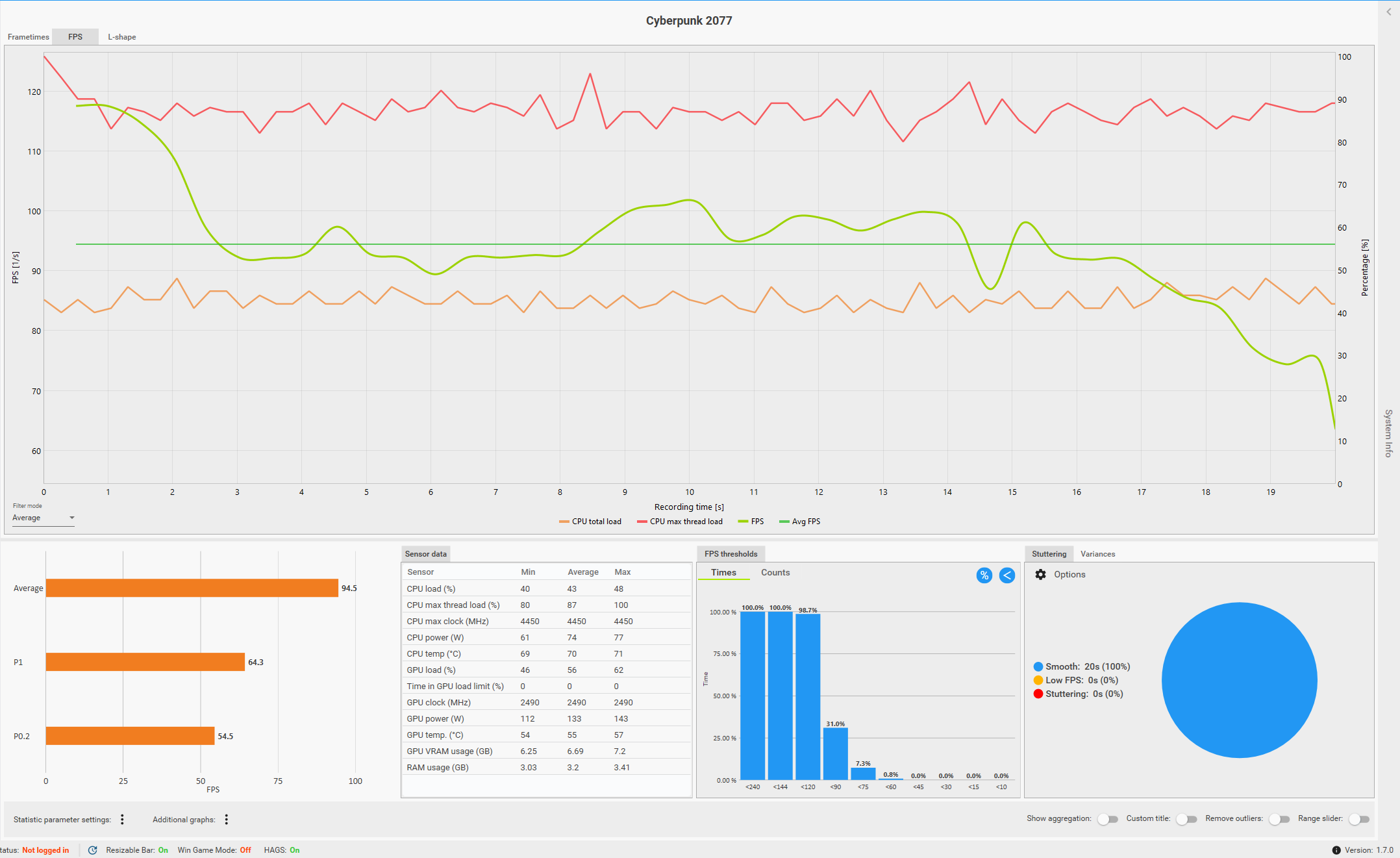Open Statistic parameter settings three-dot menu
The height and width of the screenshot is (858, 1400).
pyautogui.click(x=122, y=820)
